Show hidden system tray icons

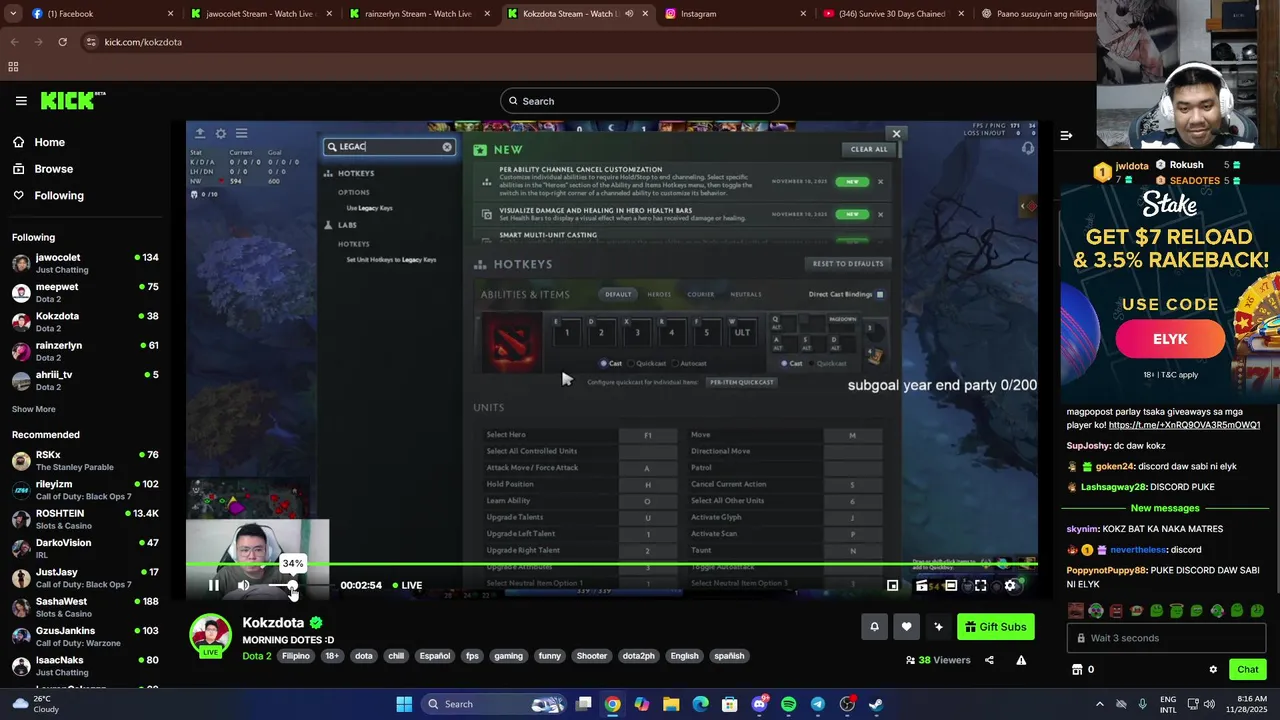tap(1100, 704)
